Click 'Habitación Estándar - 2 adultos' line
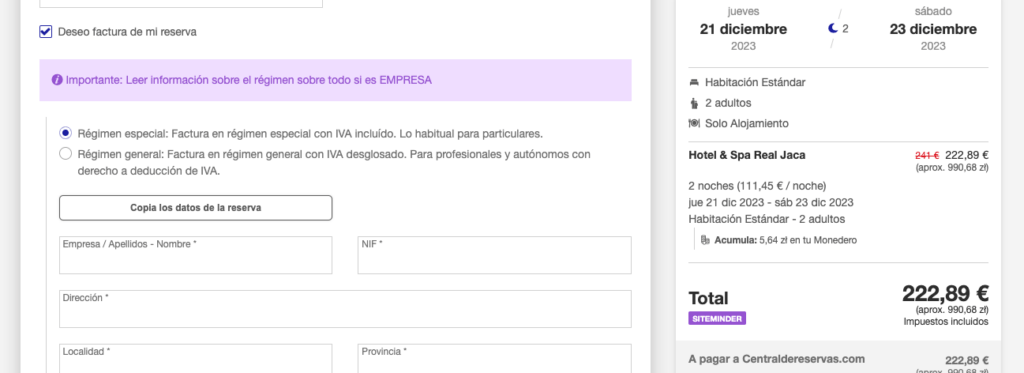 pos(767,219)
